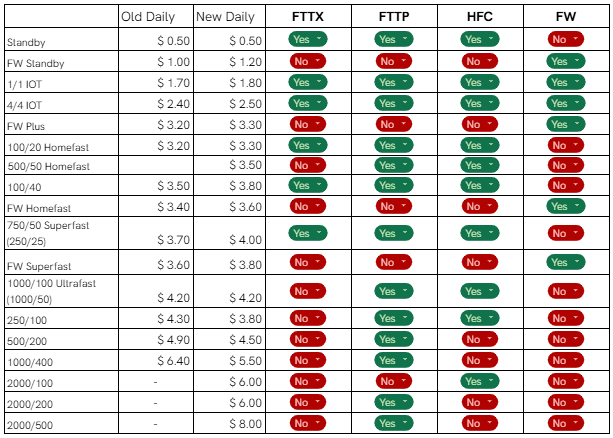Click the 250/100 plan name cell
The height and width of the screenshot is (438, 613).
tap(60, 318)
